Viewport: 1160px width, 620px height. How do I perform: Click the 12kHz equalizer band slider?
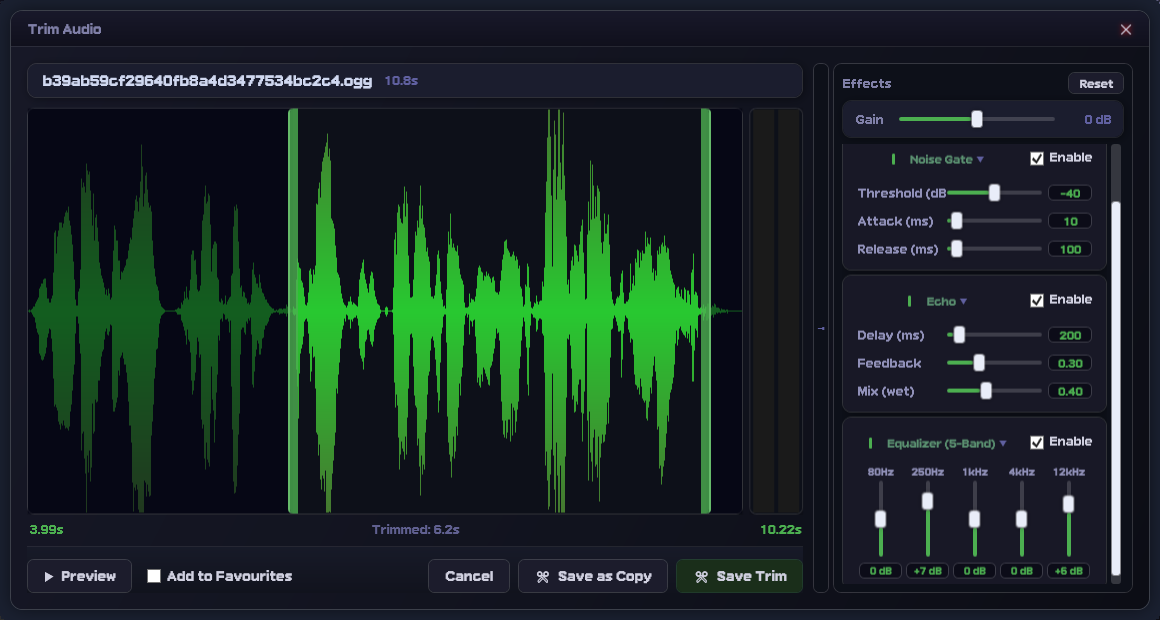pyautogui.click(x=1068, y=519)
